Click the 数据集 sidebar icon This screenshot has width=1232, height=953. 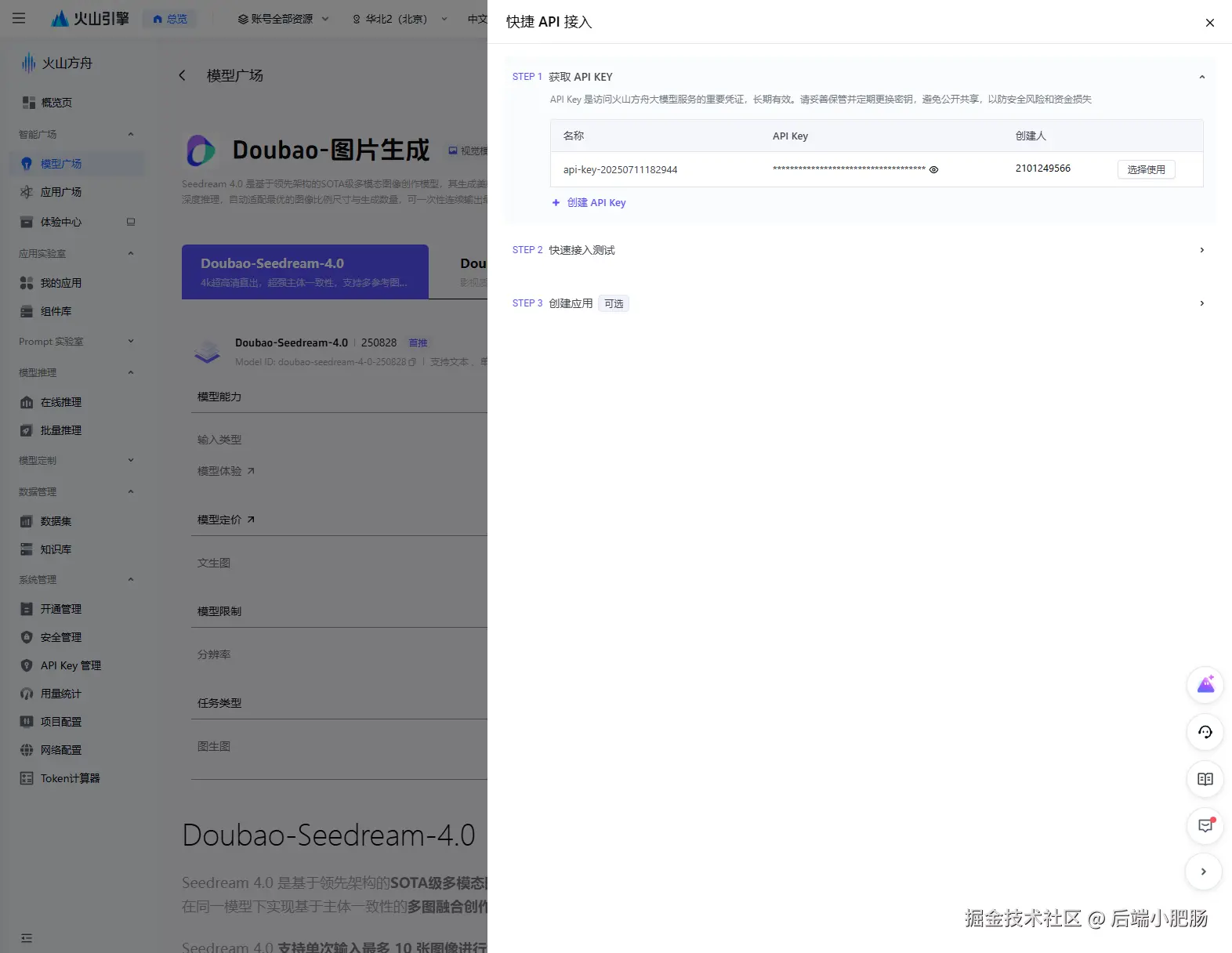tap(27, 521)
